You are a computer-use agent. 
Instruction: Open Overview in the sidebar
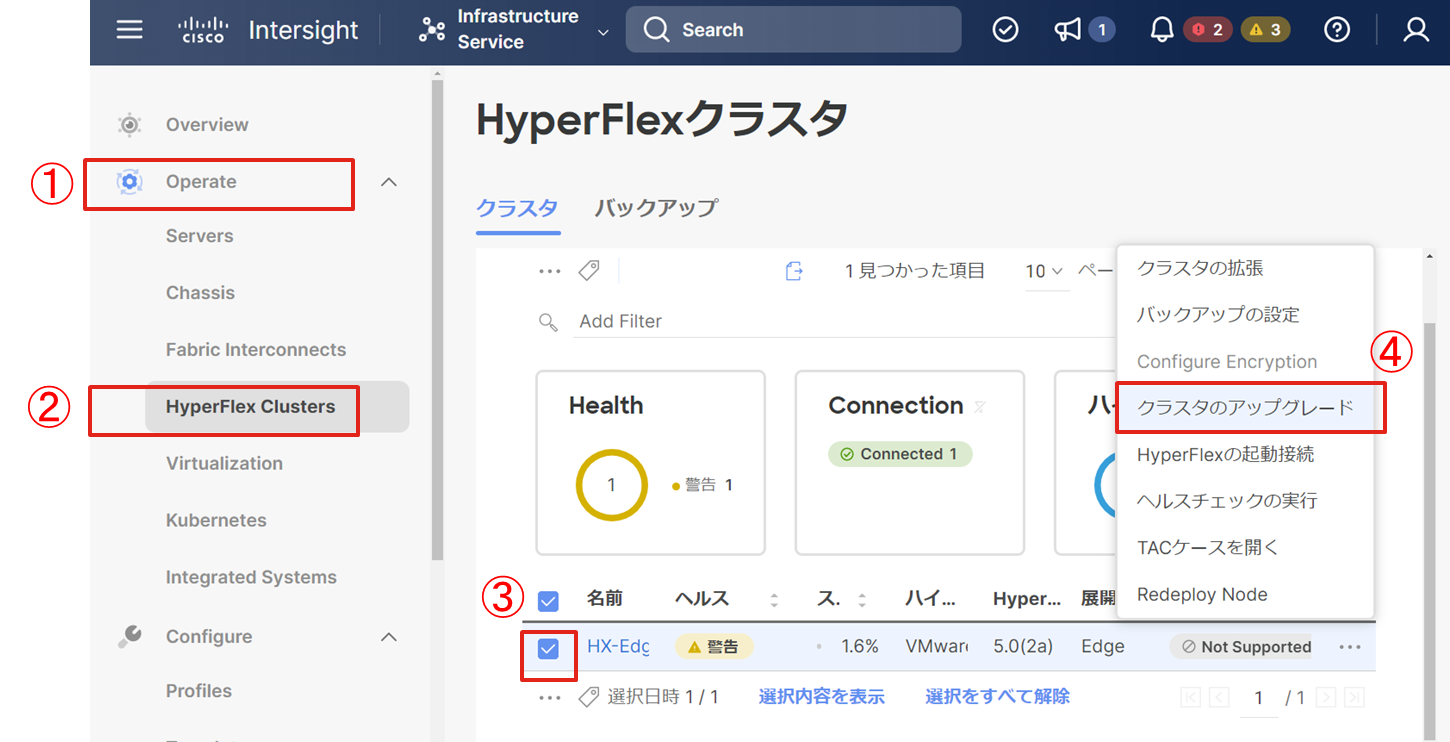[207, 125]
